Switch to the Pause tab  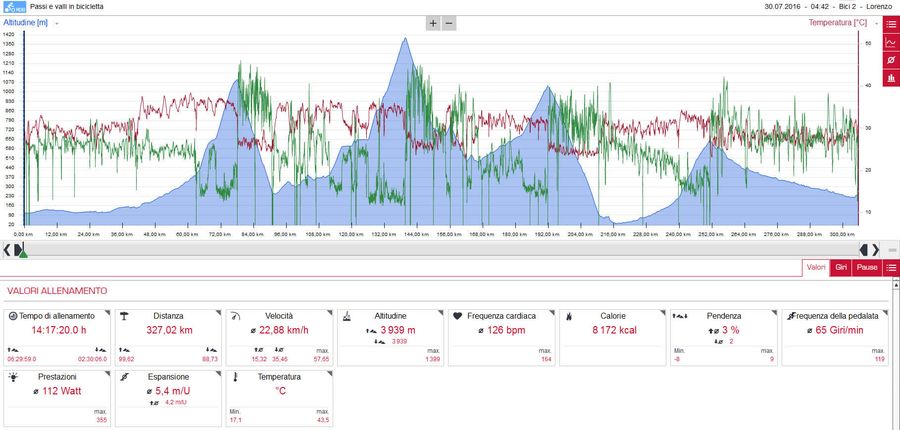tap(867, 268)
